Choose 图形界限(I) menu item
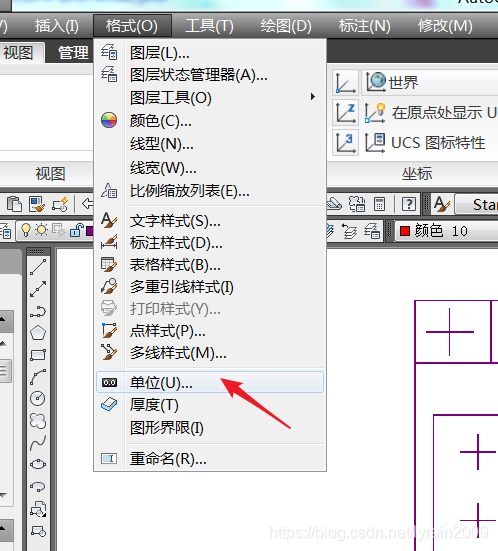 [x=210, y=428]
